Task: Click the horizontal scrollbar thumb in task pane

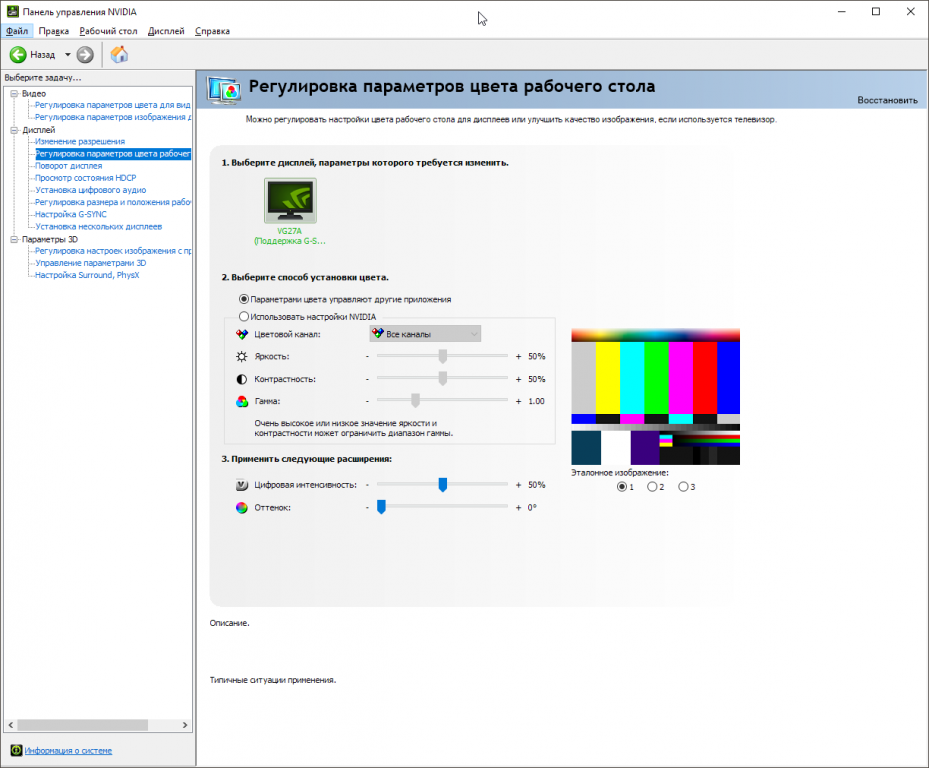Action: point(82,725)
